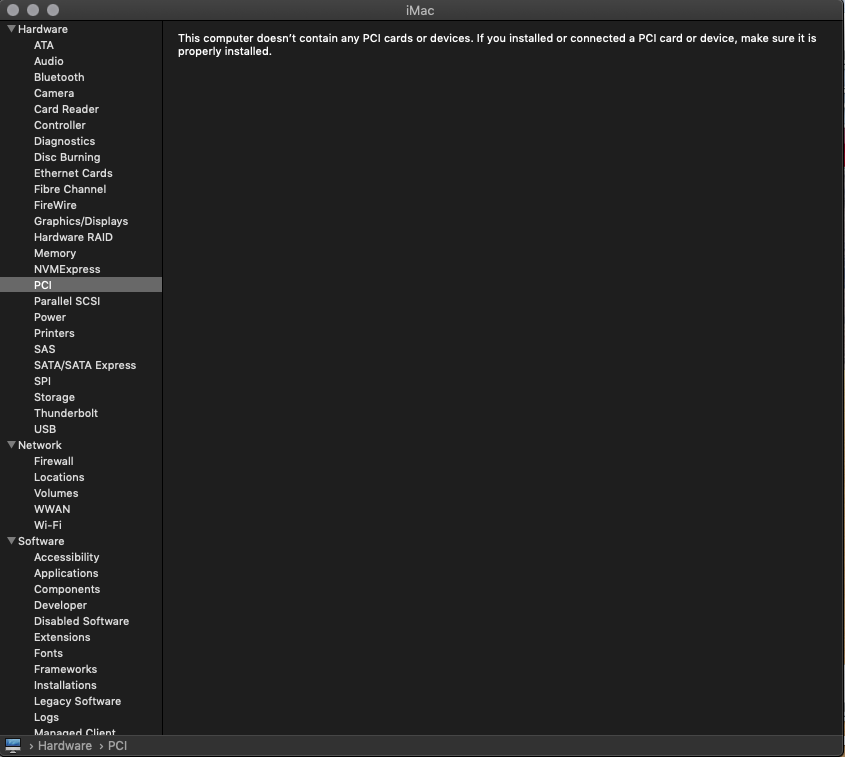845x757 pixels.
Task: Collapse the Hardware section triangle
Action: [11, 29]
